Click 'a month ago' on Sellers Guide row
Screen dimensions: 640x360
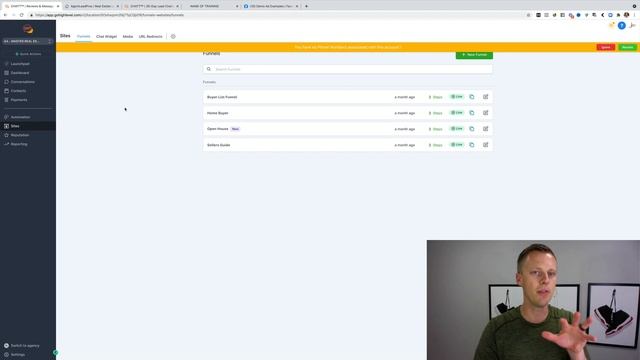click(x=404, y=145)
